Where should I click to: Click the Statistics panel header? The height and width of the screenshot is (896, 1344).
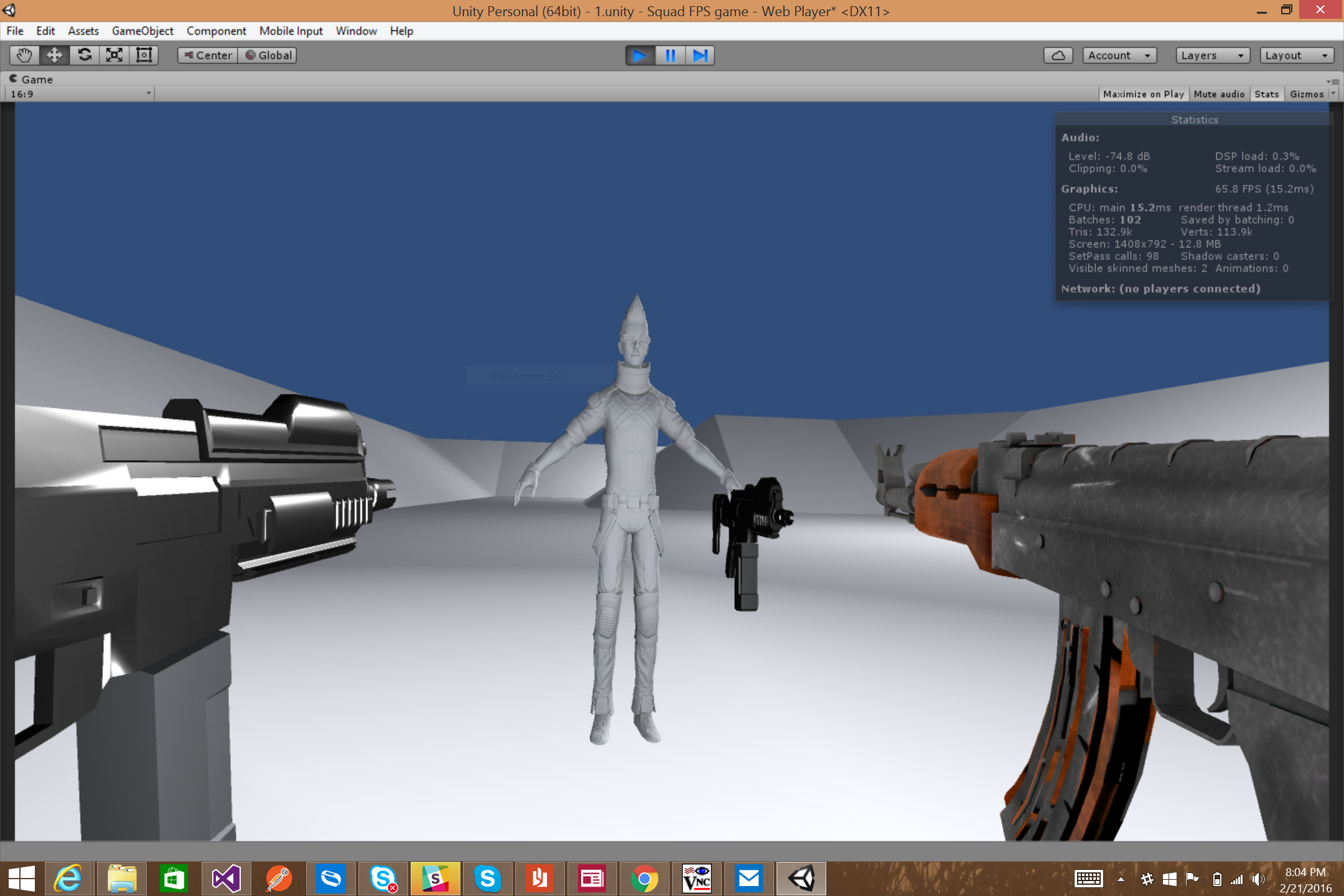click(x=1194, y=119)
